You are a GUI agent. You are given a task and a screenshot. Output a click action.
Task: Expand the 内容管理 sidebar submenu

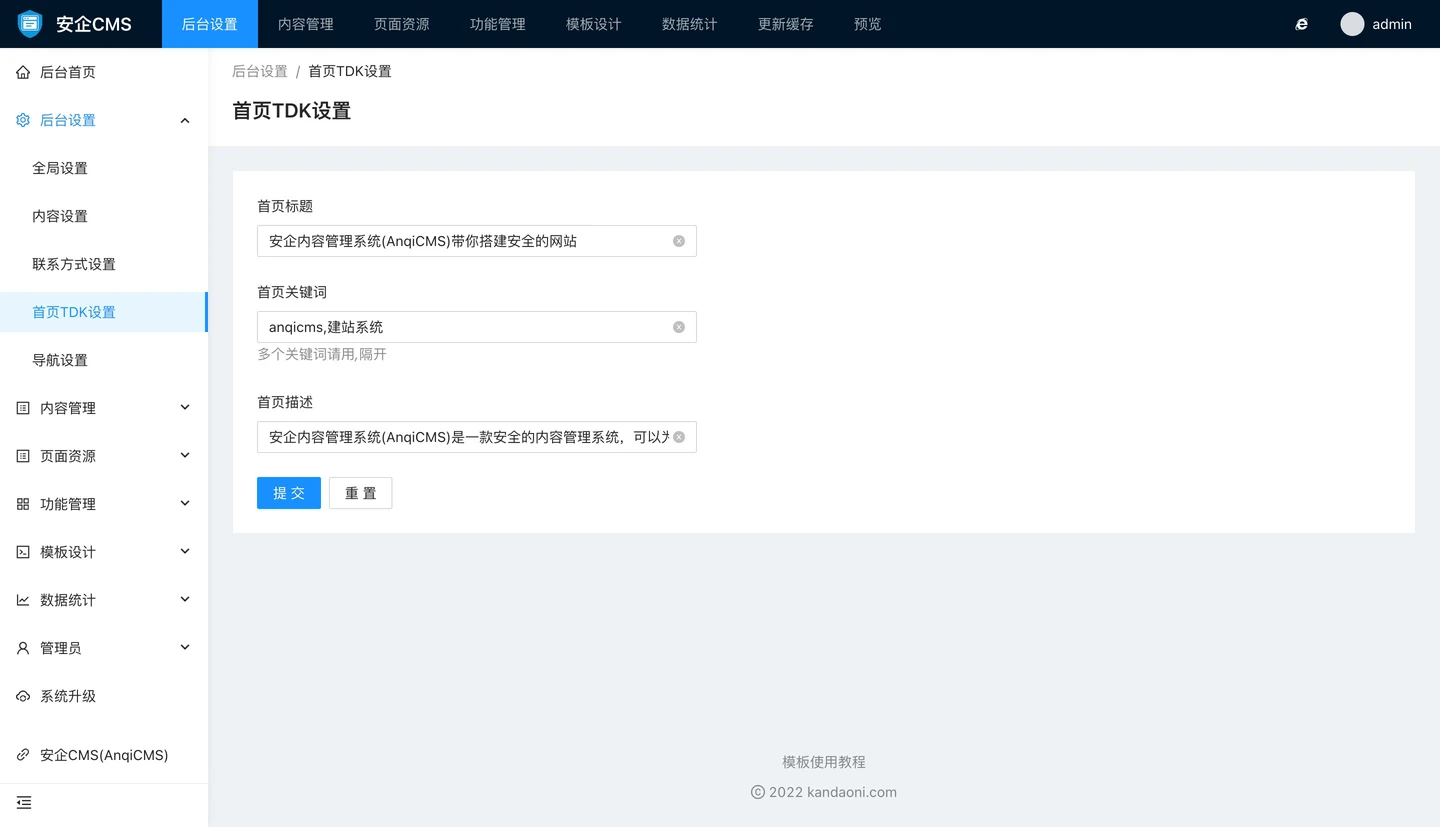click(184, 408)
